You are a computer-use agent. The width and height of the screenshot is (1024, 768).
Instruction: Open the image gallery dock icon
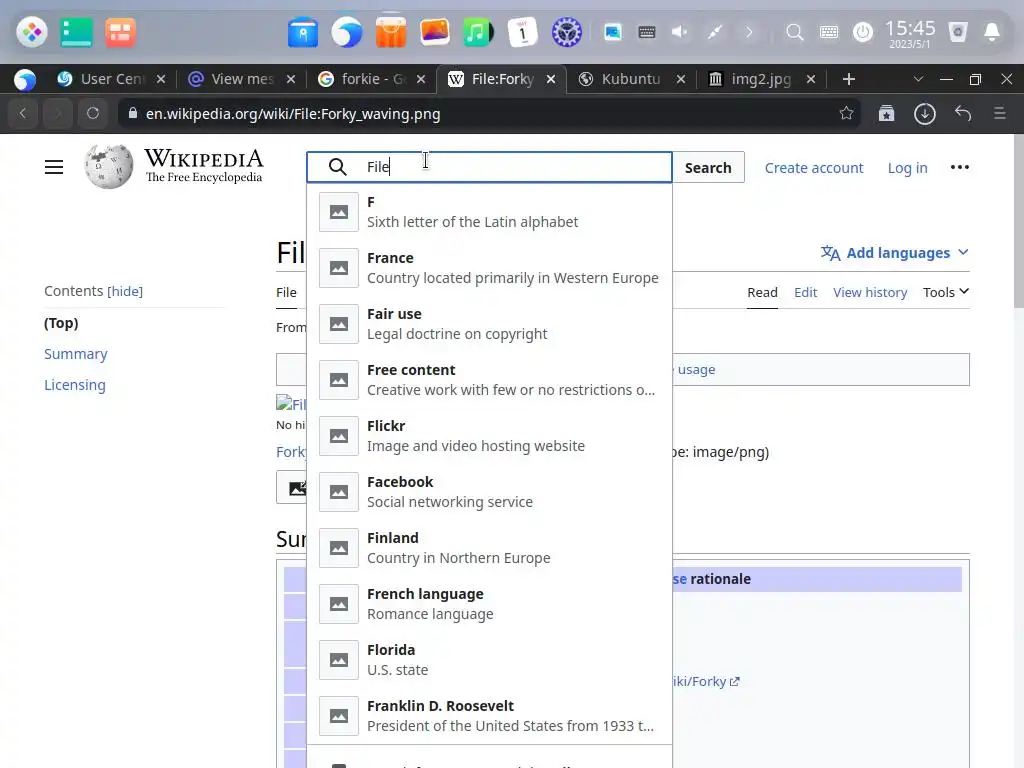click(435, 32)
